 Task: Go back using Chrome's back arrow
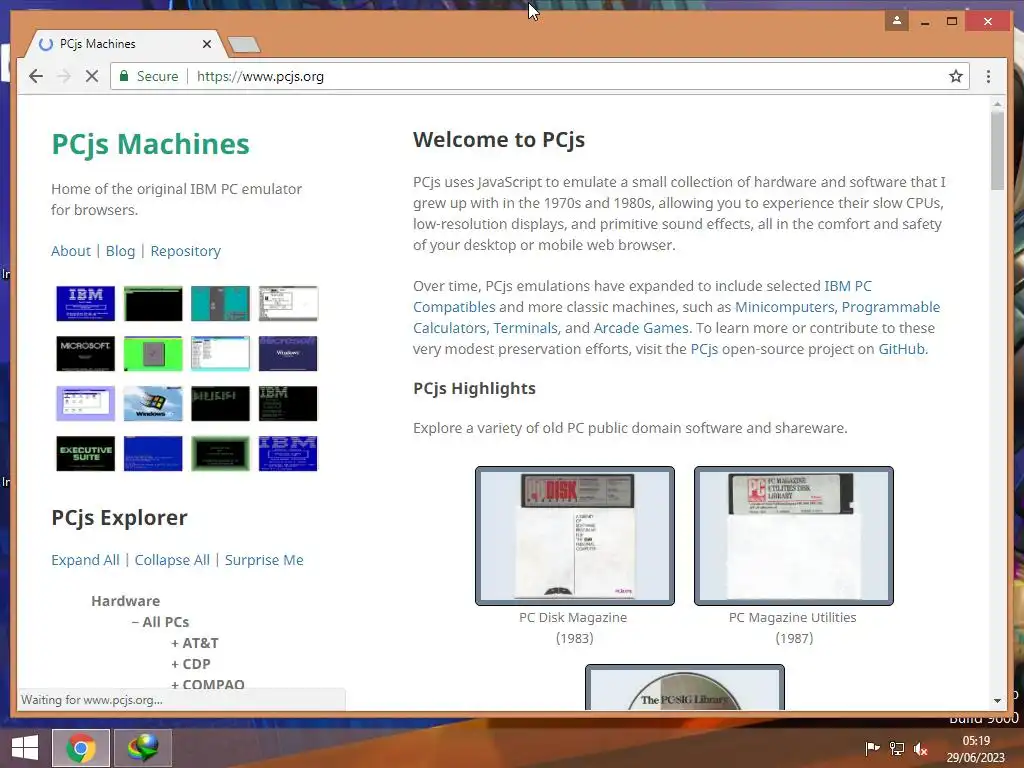point(36,76)
